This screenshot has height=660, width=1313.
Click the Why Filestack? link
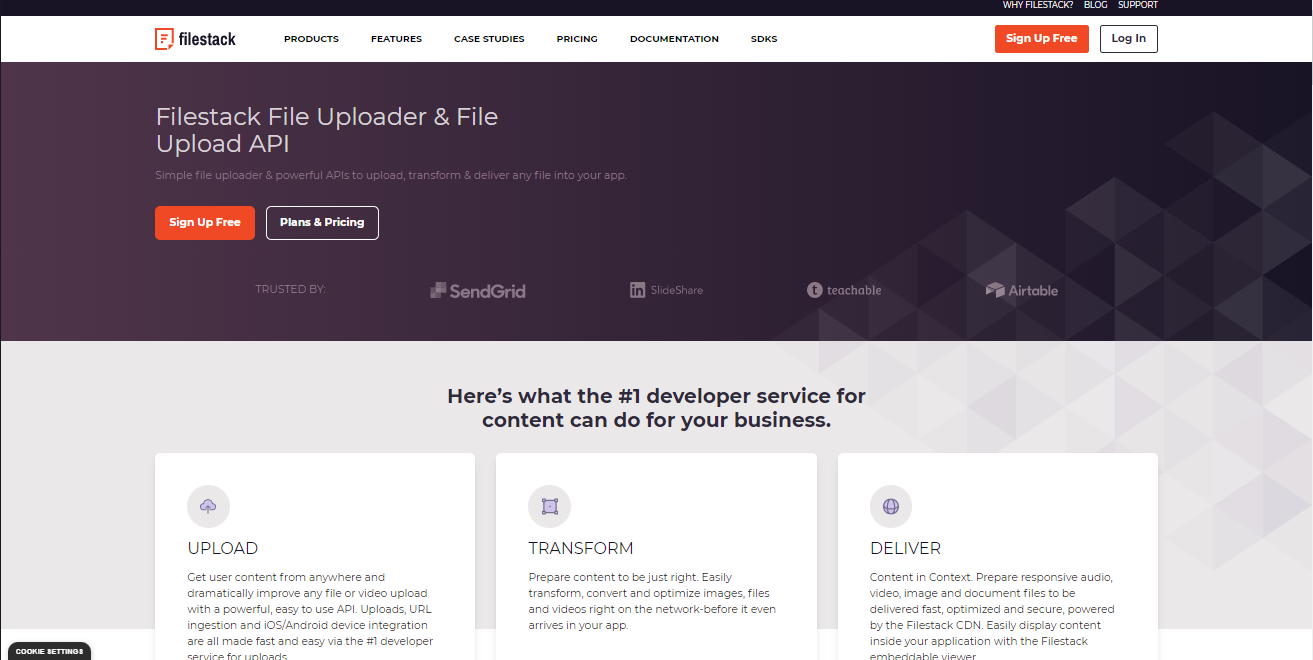click(x=1038, y=5)
